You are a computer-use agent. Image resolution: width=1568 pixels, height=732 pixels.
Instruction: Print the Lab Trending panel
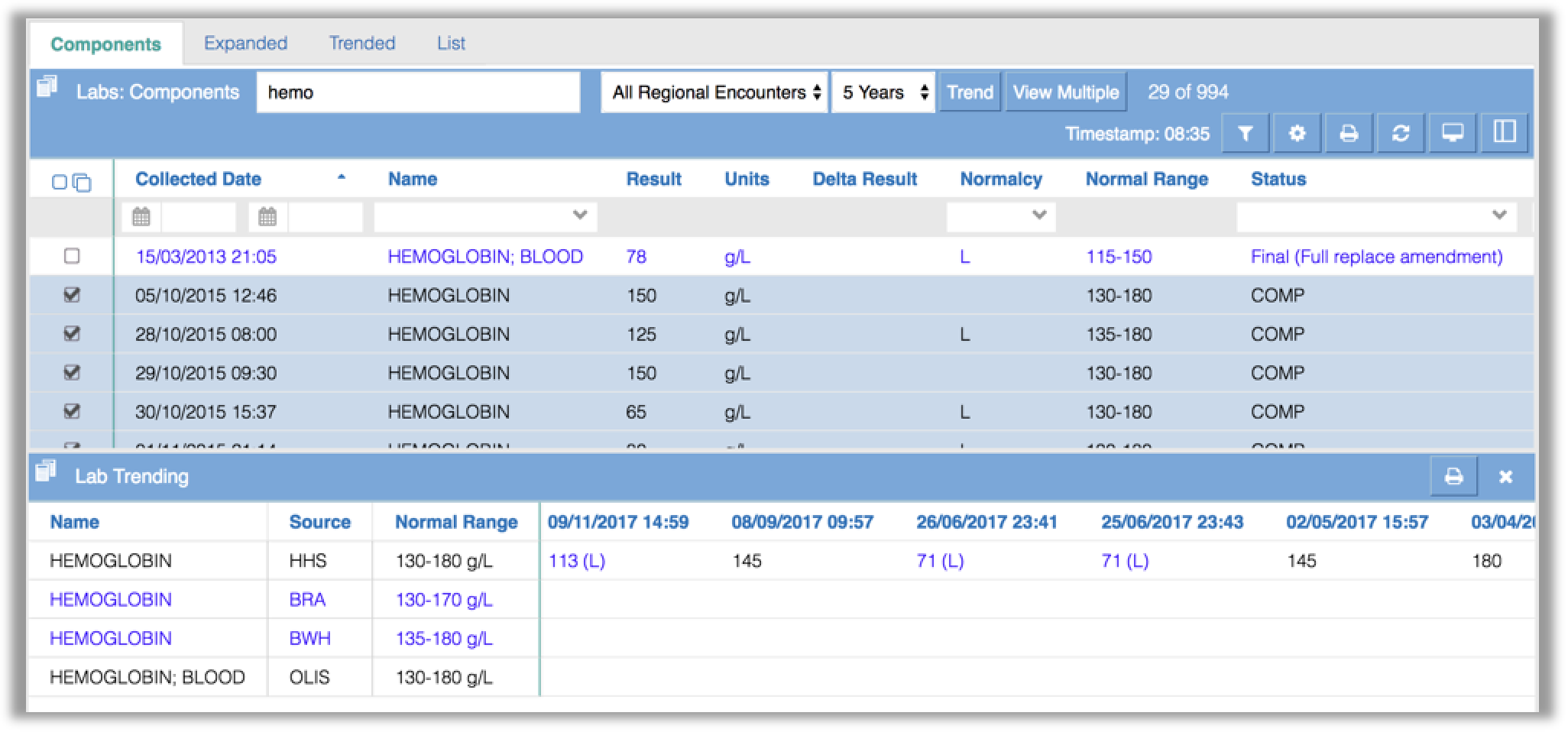1454,477
